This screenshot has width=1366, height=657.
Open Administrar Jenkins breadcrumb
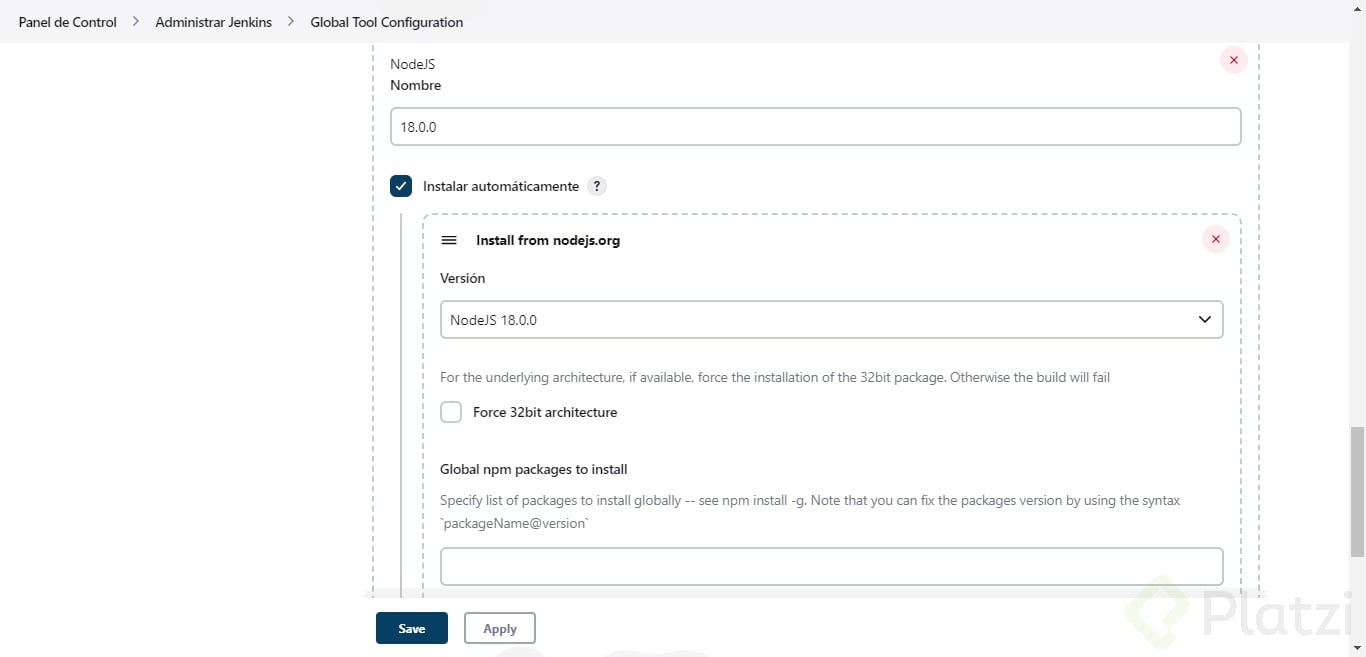[x=213, y=22]
